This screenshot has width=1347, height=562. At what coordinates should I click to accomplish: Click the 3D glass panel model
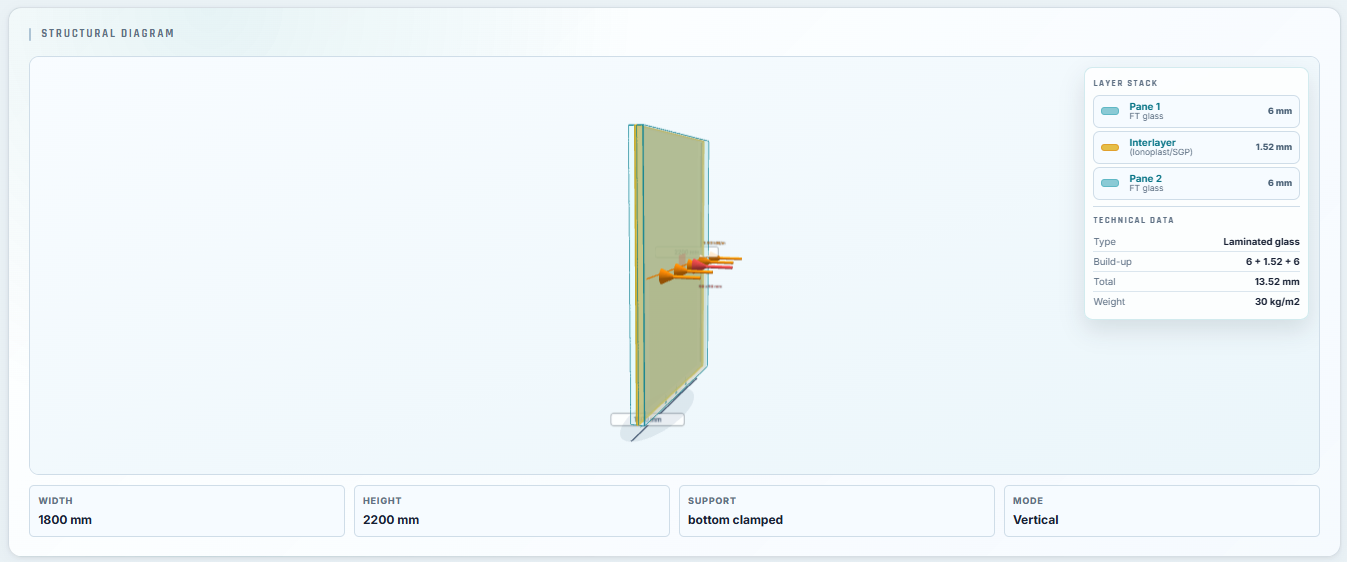point(670,275)
